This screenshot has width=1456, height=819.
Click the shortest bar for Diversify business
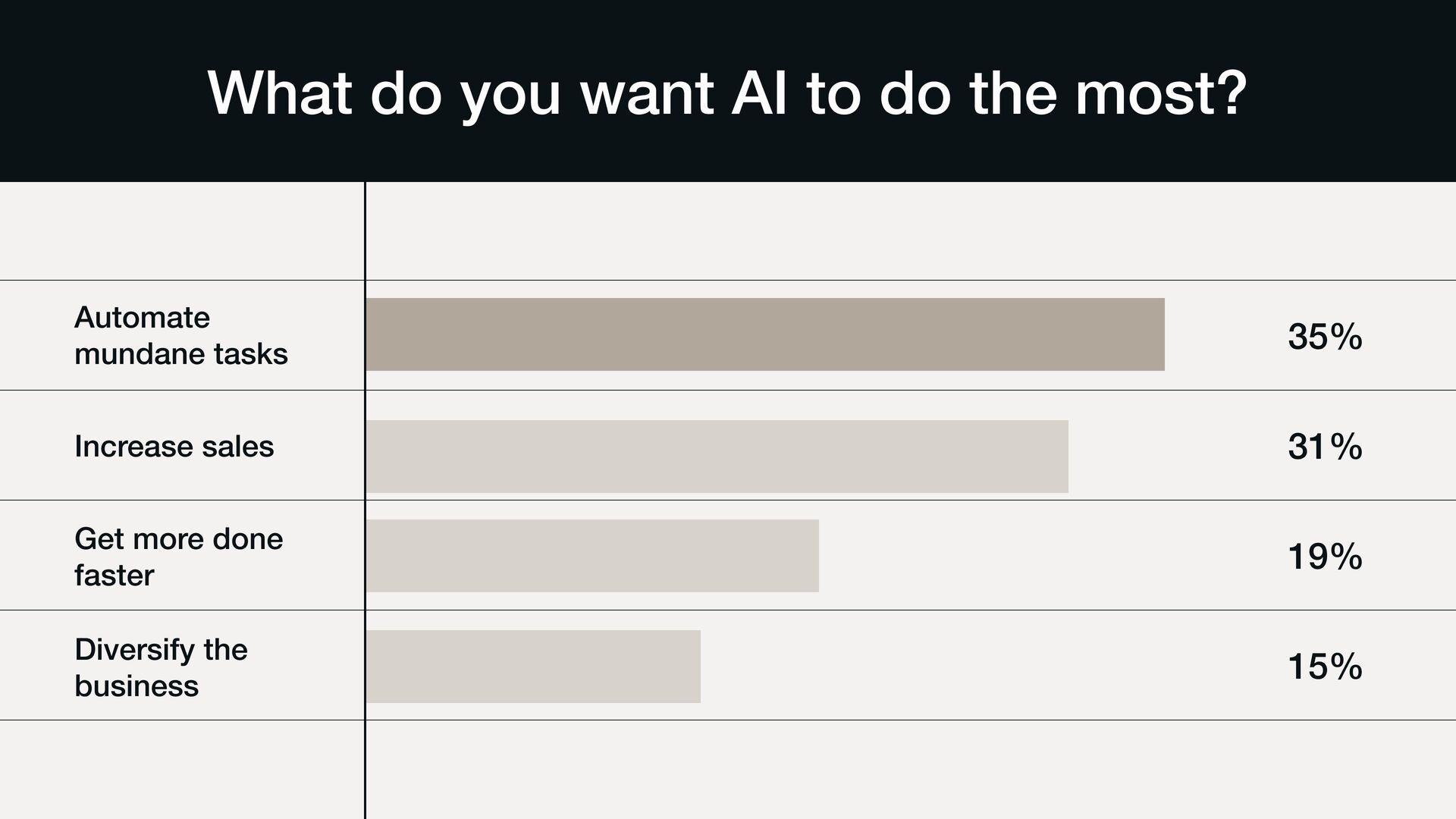click(x=532, y=667)
